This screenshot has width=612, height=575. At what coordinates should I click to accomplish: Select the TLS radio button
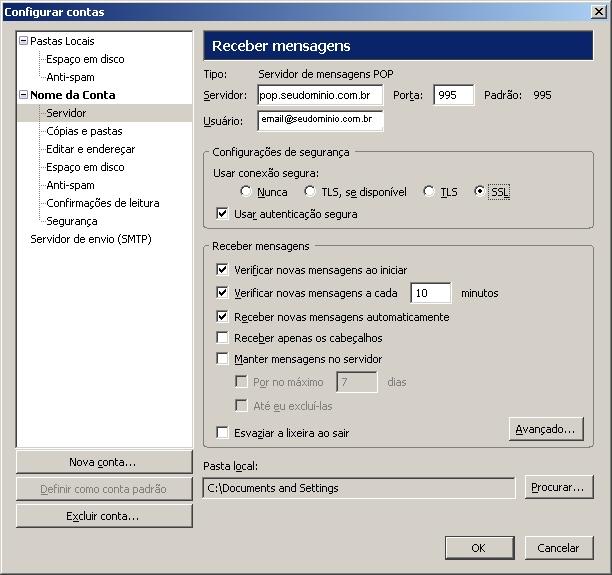(429, 191)
